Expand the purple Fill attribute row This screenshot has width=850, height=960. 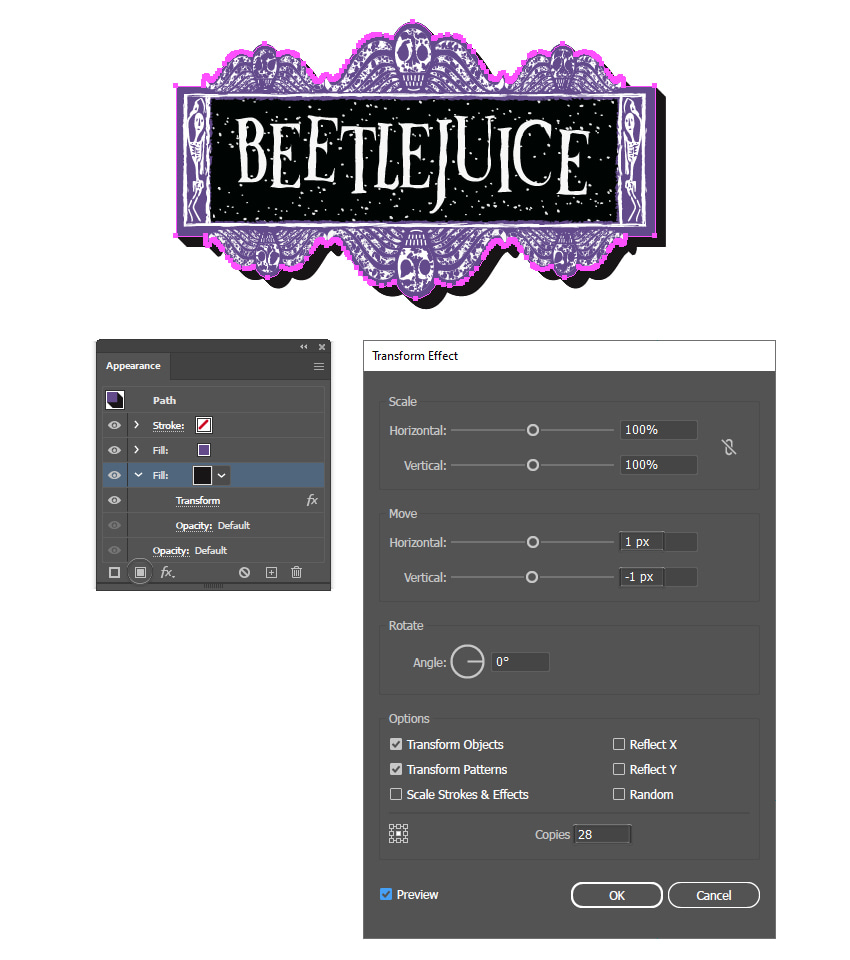pyautogui.click(x=137, y=450)
